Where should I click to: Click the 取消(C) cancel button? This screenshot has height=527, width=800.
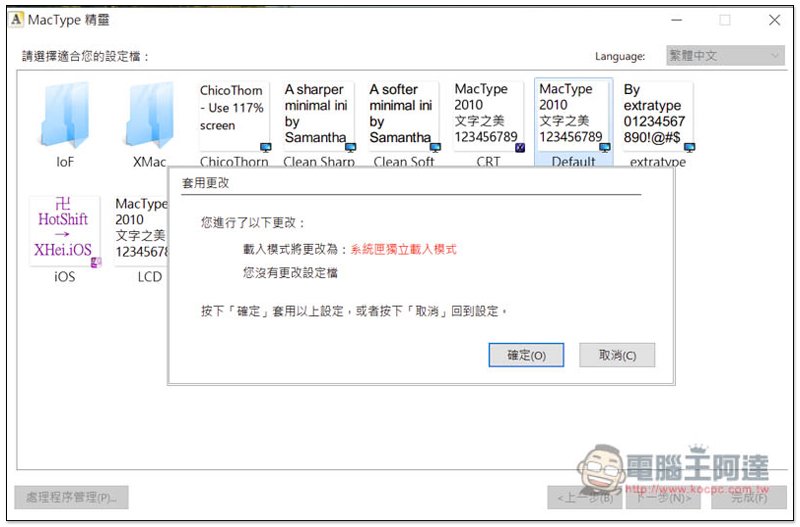(x=617, y=355)
